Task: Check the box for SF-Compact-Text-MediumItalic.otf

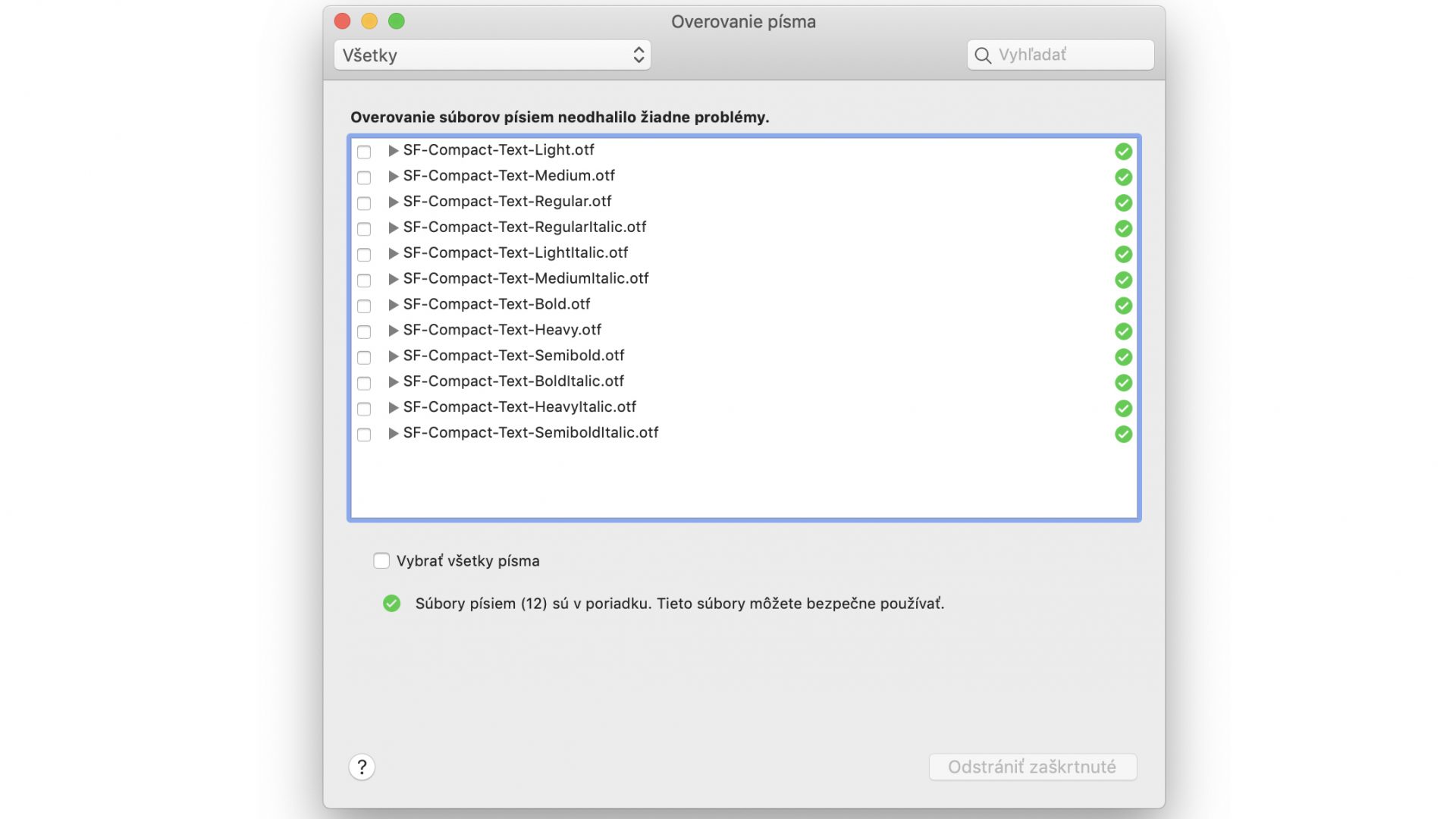Action: (x=364, y=281)
